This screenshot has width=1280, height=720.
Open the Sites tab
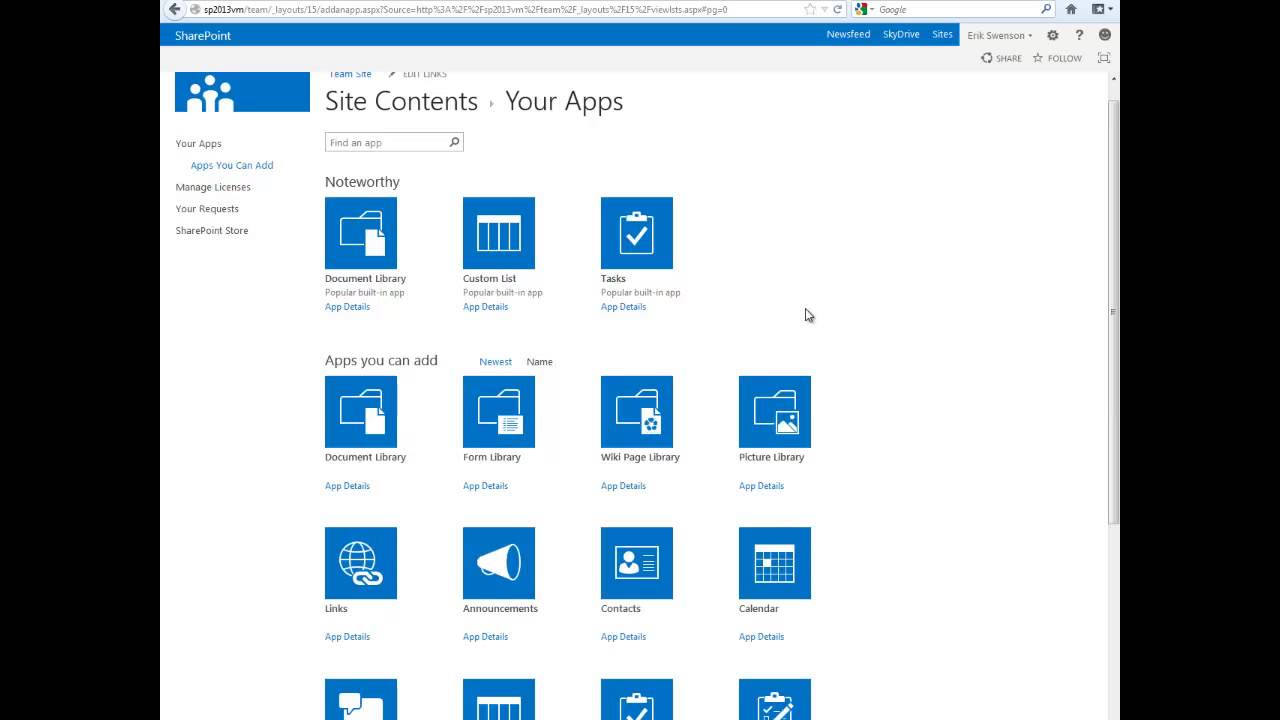pos(942,34)
